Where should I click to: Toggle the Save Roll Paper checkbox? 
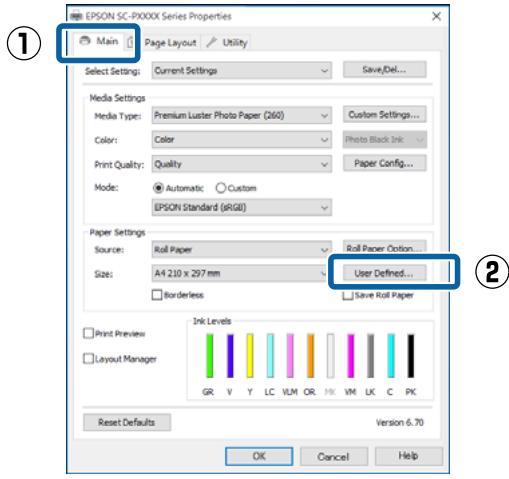click(x=348, y=295)
